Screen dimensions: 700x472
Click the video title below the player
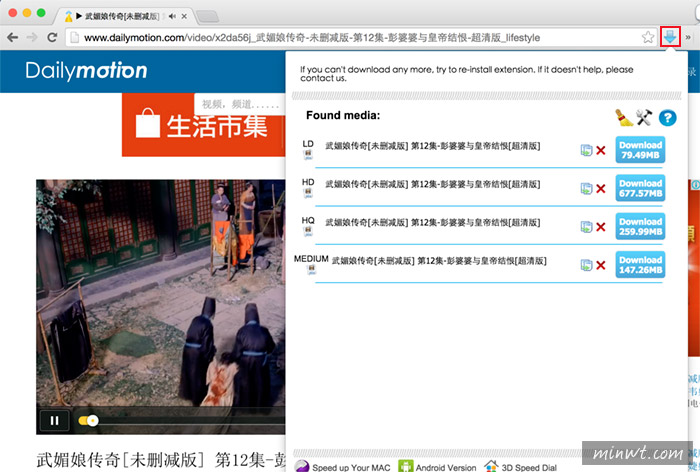point(161,460)
